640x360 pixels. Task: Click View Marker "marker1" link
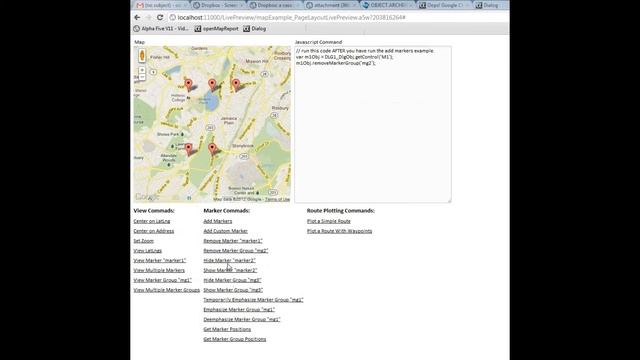[160, 260]
